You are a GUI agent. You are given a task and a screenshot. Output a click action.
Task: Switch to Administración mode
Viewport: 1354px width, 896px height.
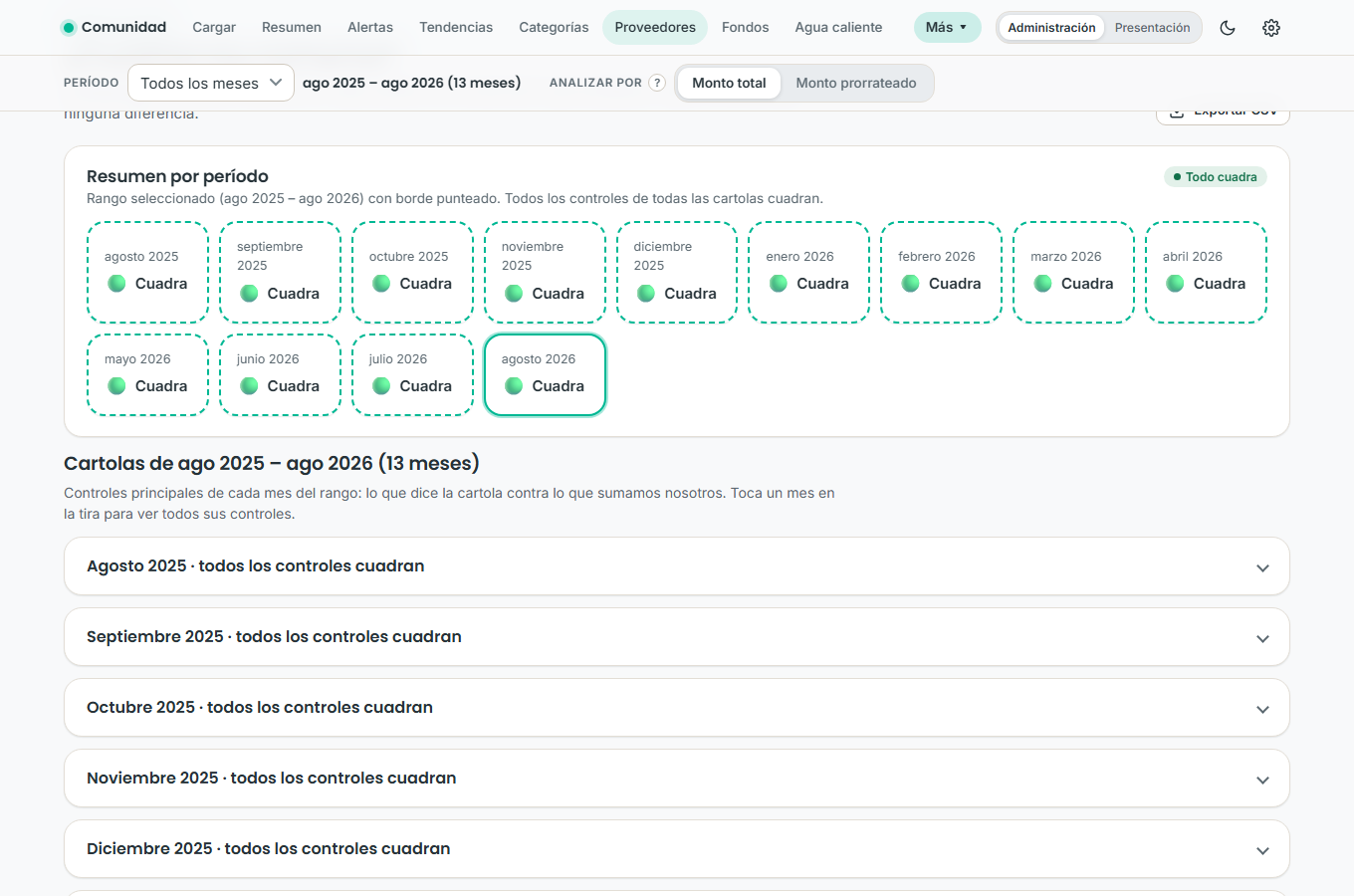coord(1051,28)
